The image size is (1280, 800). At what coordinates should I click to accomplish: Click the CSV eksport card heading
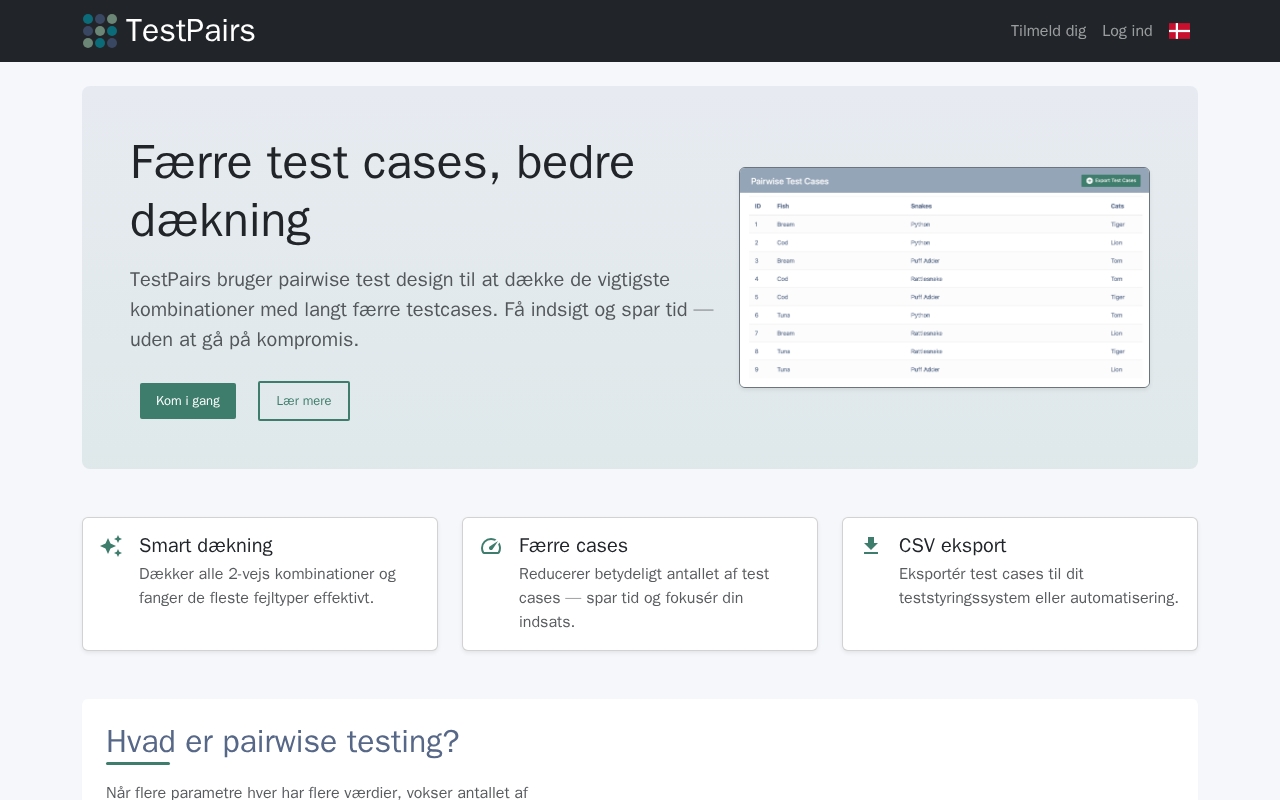[x=952, y=546]
